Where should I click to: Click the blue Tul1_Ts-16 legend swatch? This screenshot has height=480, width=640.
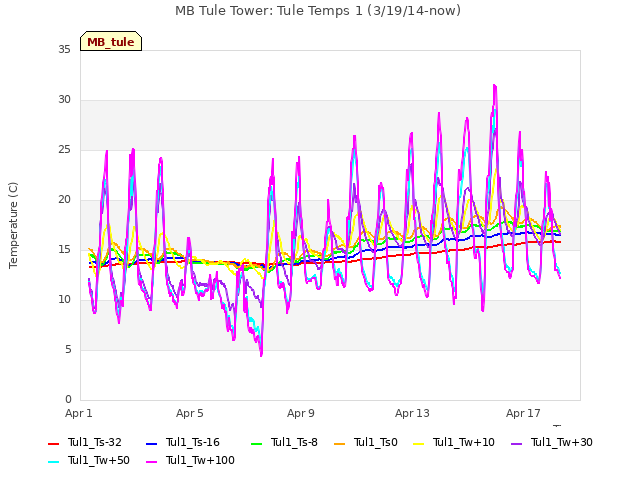(151, 443)
